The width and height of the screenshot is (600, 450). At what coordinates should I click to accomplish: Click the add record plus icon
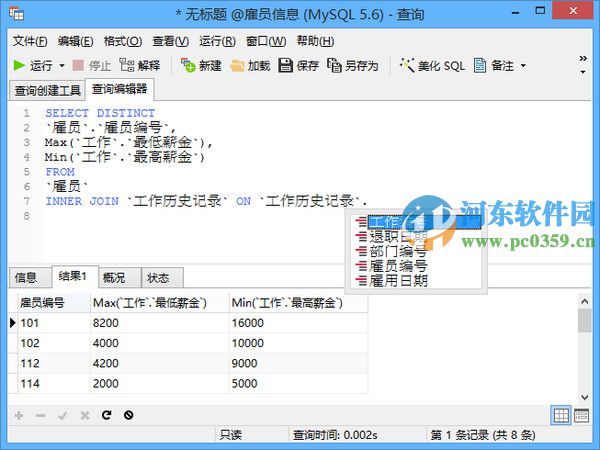pos(19,415)
